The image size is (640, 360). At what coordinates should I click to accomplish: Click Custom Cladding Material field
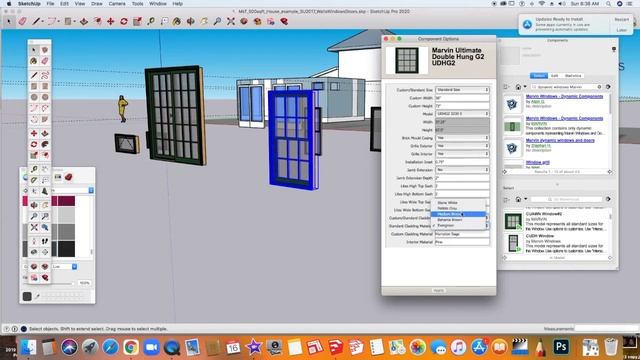(x=462, y=234)
